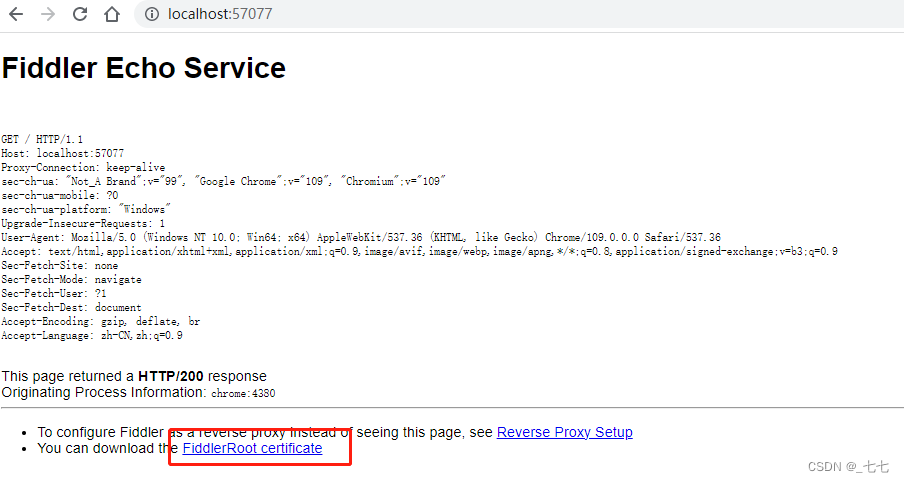Select the GET / HTTP/1.1 line
This screenshot has width=904, height=482.
(x=42, y=139)
